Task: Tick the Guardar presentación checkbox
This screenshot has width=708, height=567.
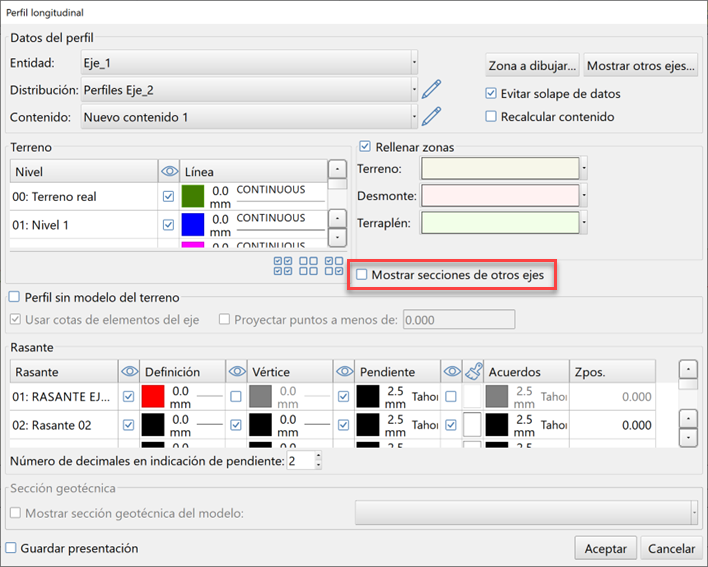Action: tap(11, 548)
